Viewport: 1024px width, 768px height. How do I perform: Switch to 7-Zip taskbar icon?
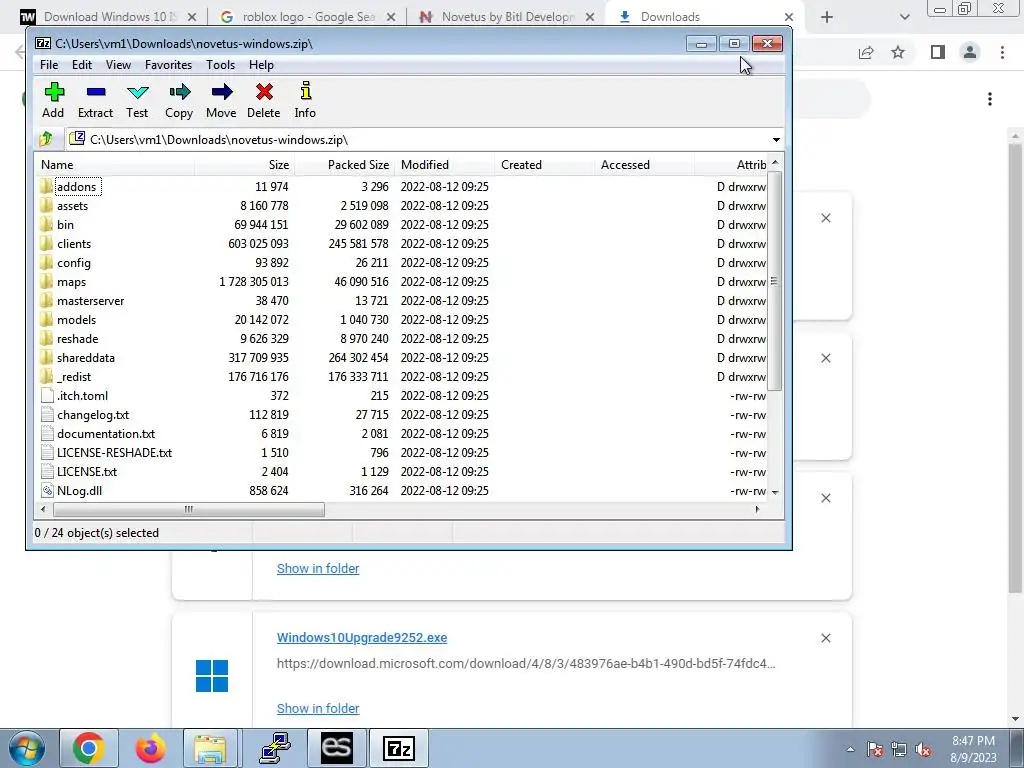click(x=399, y=748)
